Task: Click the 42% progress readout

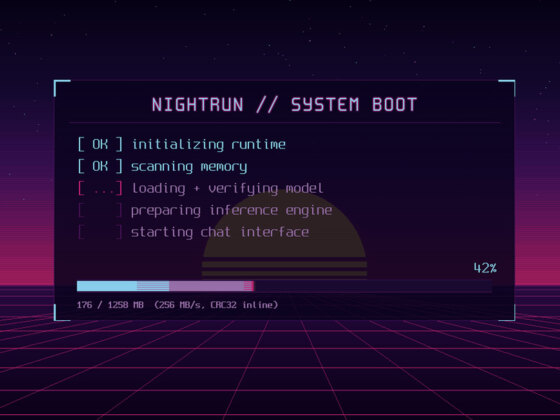Action: tap(485, 268)
